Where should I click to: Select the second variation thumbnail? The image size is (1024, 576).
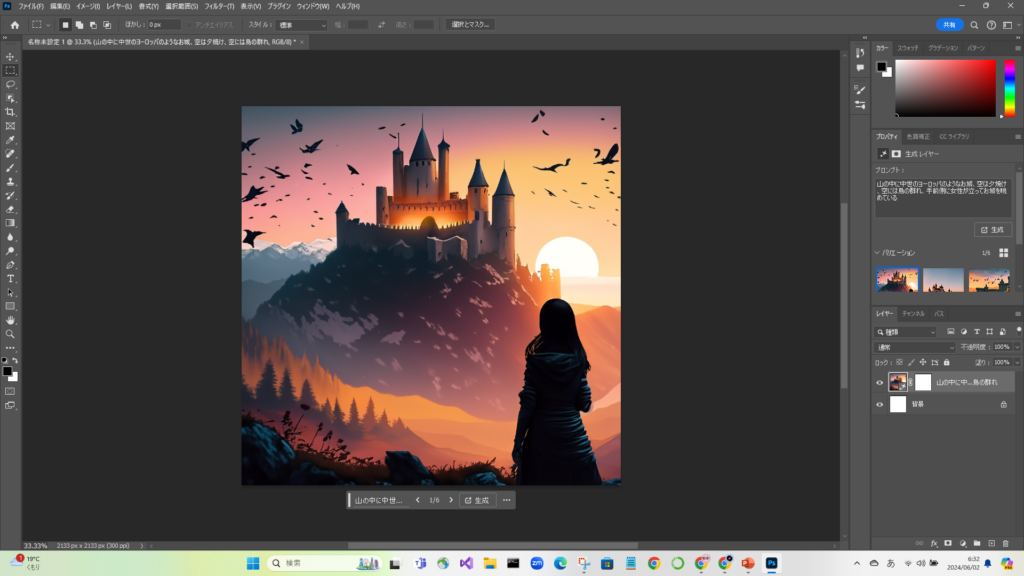coord(943,279)
